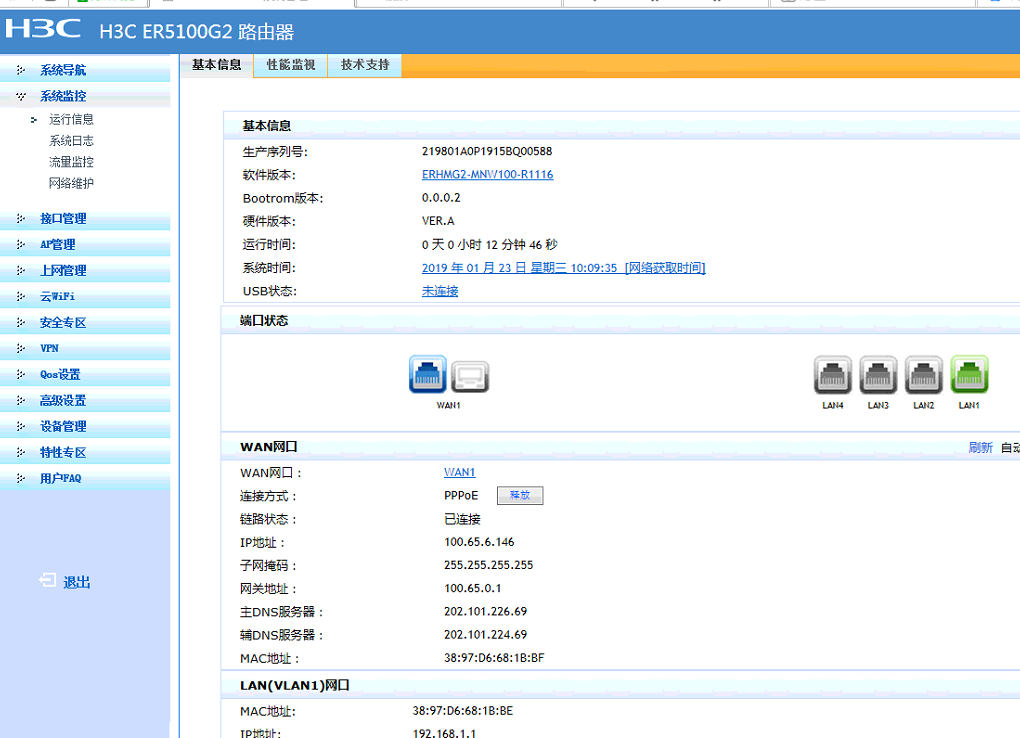
Task: Click WAN MAC address 38:97:D6:68:1B:BF
Action: click(494, 658)
